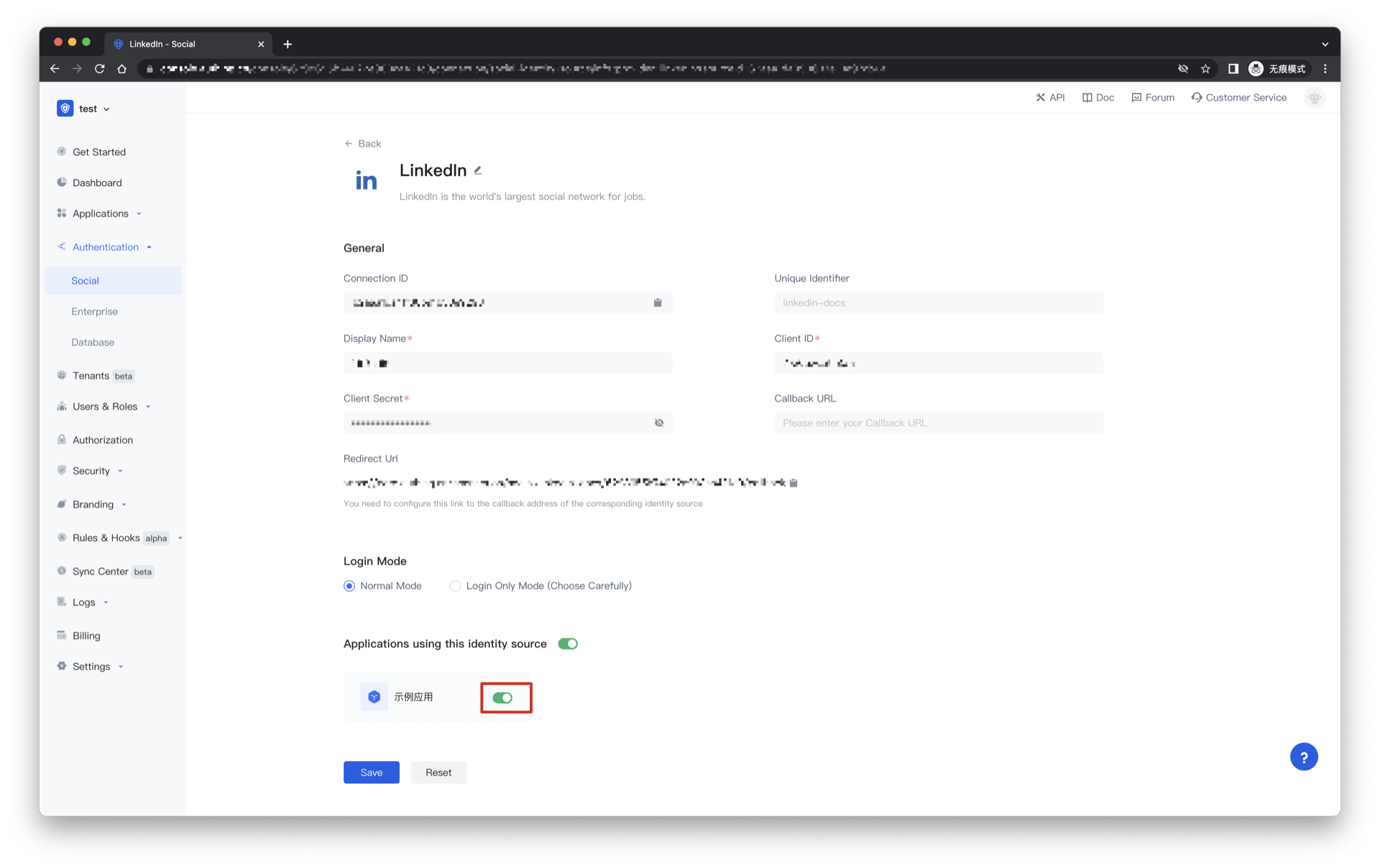Click the LinkedIn logo icon on the page

(x=367, y=180)
